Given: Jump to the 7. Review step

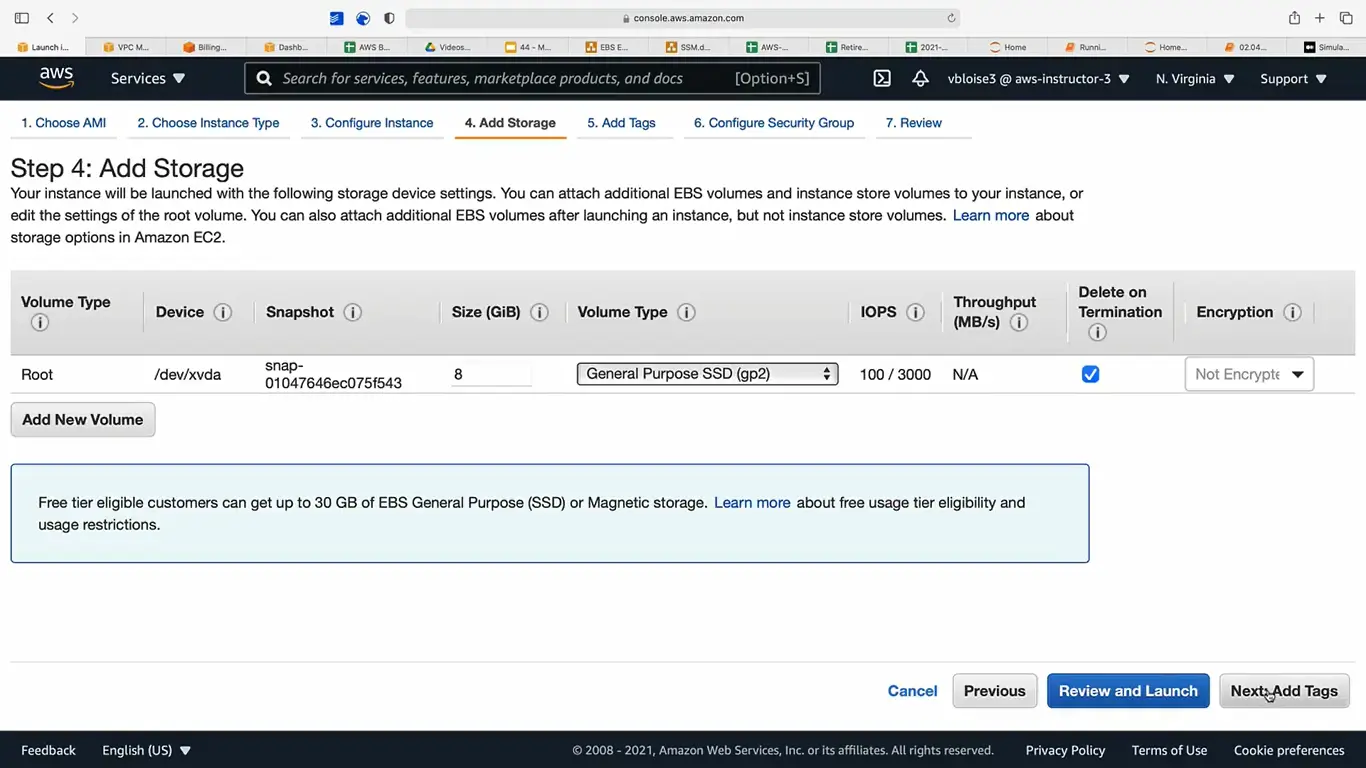Looking at the screenshot, I should click(914, 123).
